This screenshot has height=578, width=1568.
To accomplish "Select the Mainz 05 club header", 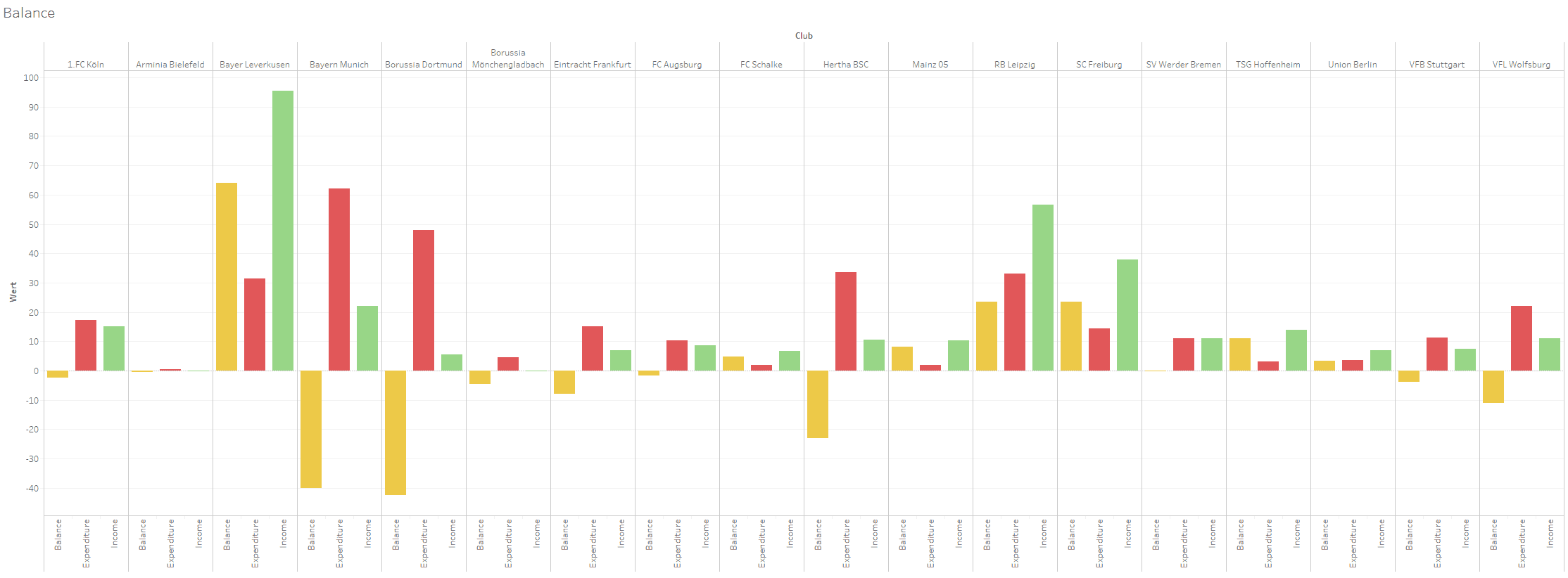I will [x=930, y=65].
